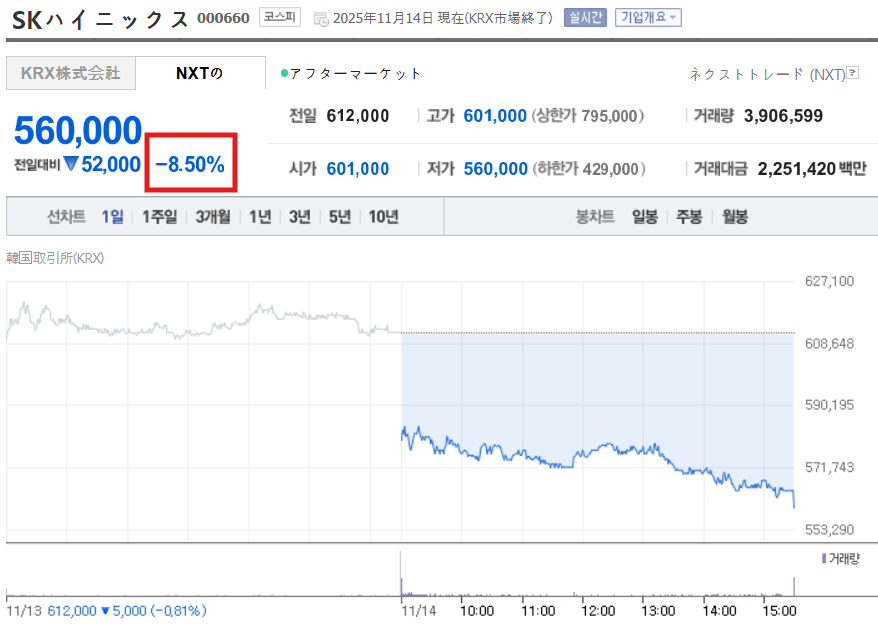
Task: Click the 실시간 real-time badge
Action: pyautogui.click(x=585, y=18)
